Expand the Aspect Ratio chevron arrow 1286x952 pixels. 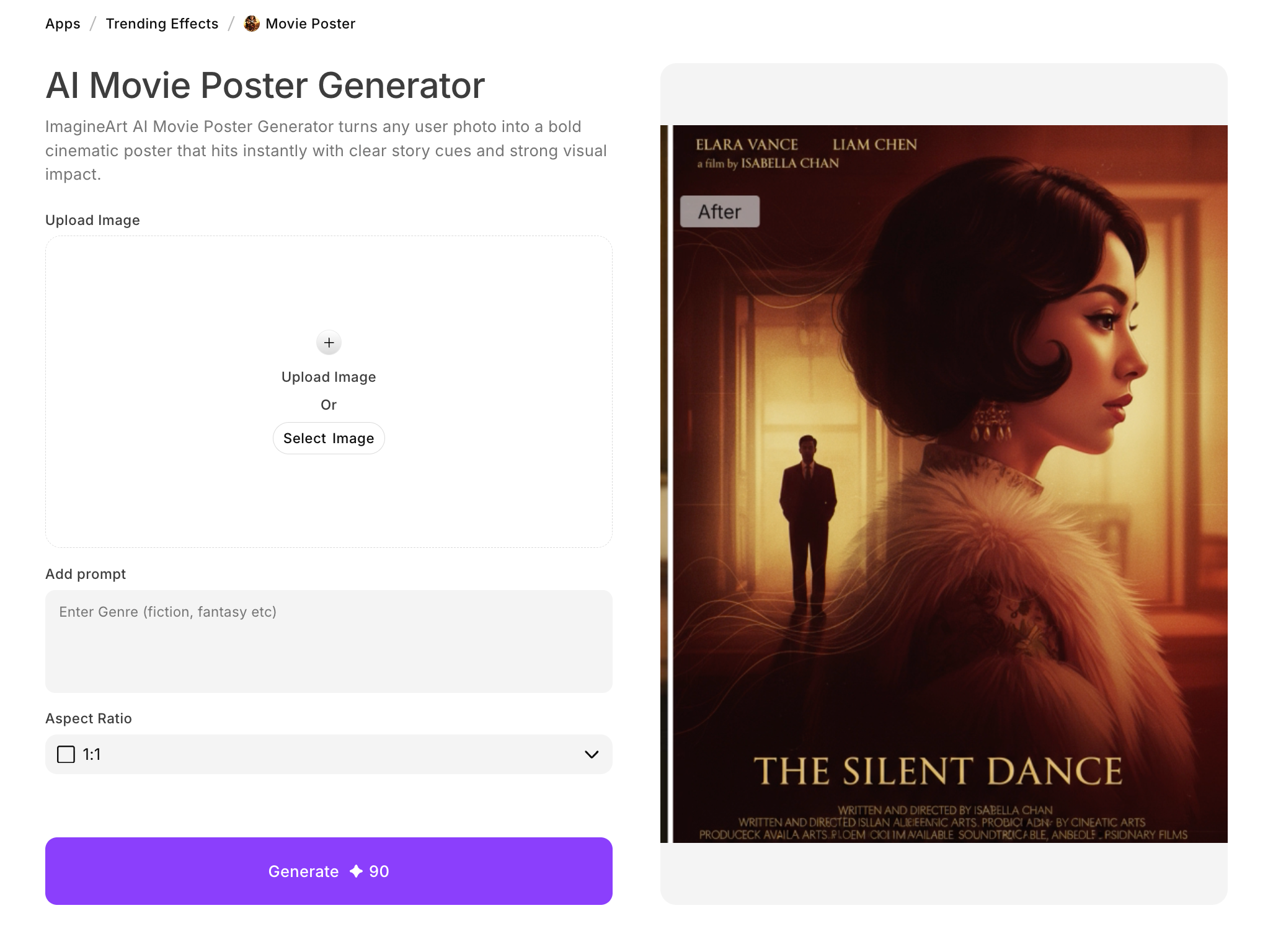[x=592, y=754]
